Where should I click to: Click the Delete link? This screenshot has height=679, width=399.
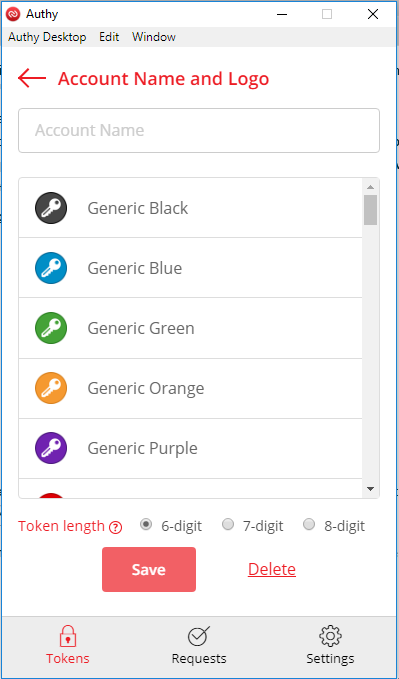pos(272,569)
